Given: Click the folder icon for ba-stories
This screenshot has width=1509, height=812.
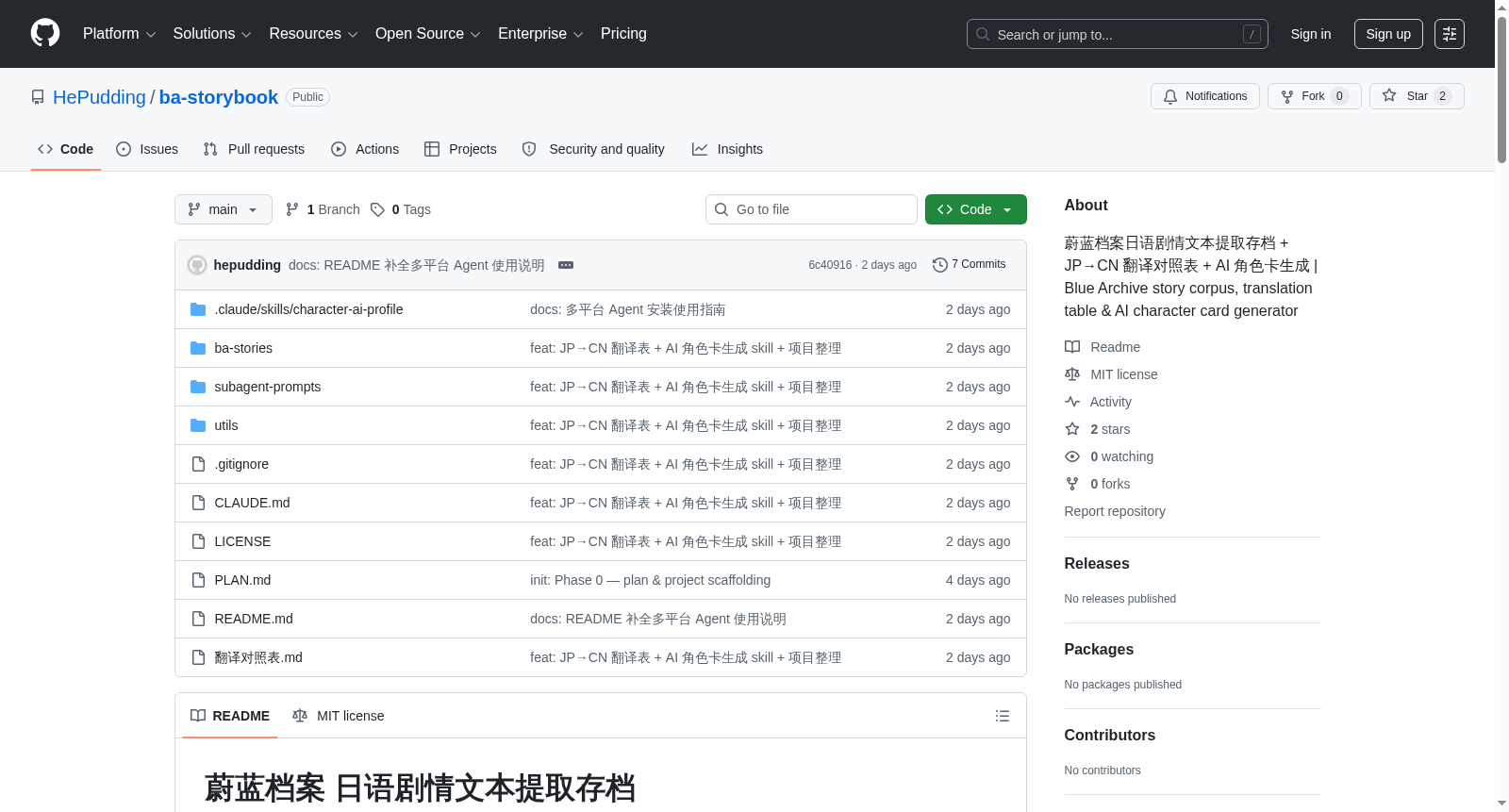Looking at the screenshot, I should [198, 348].
